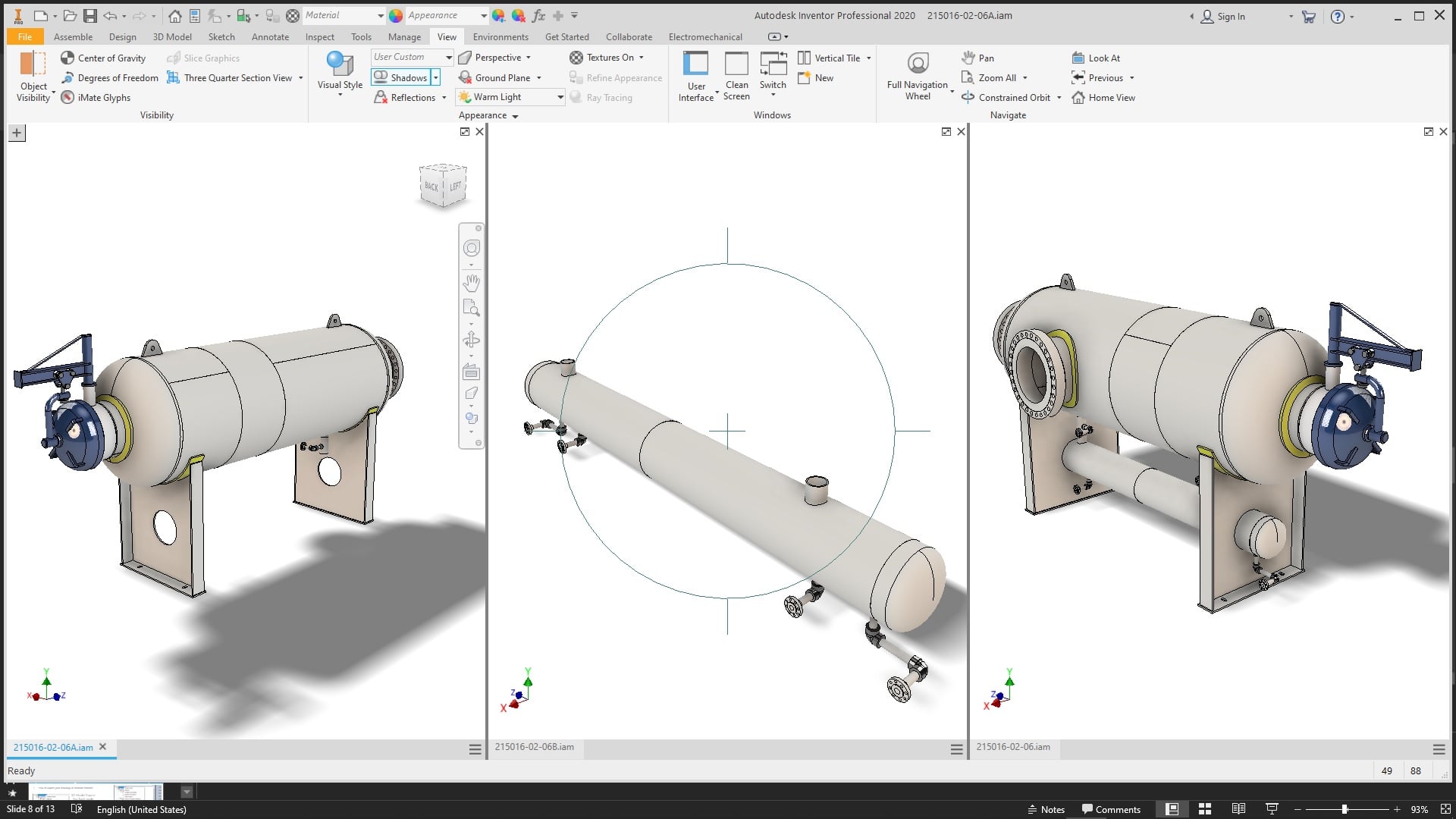
Task: Open the Warm Light lighting dropdown
Action: coord(560,97)
